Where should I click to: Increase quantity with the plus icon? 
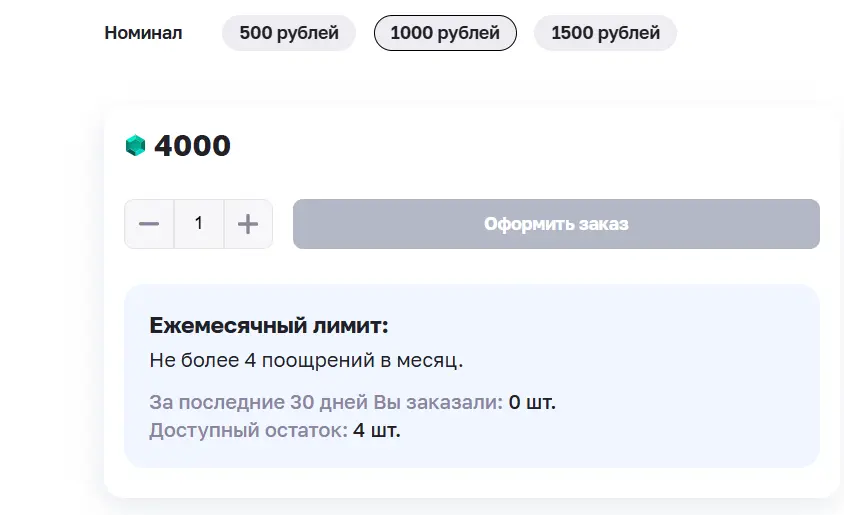coord(248,224)
